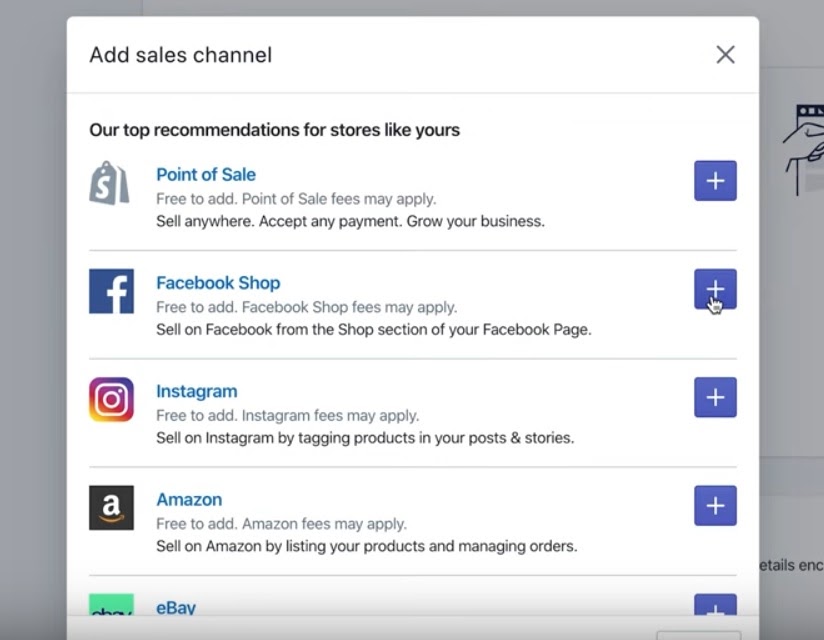Open the Instagram channel link
Viewport: 824px width, 640px height.
click(x=196, y=391)
